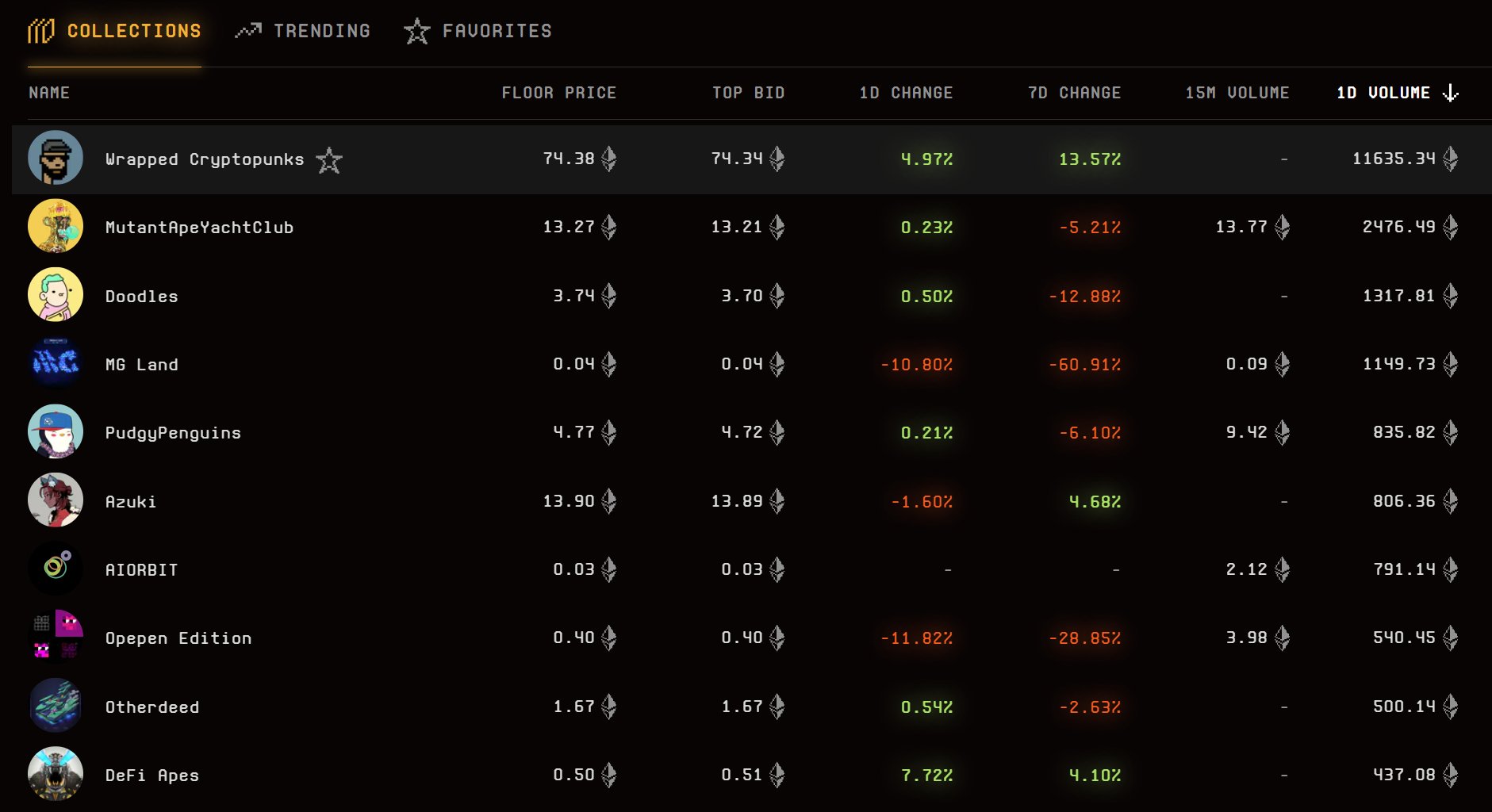Click the 4.97% 1D change value
Screen dimensions: 1492x812
point(926,159)
